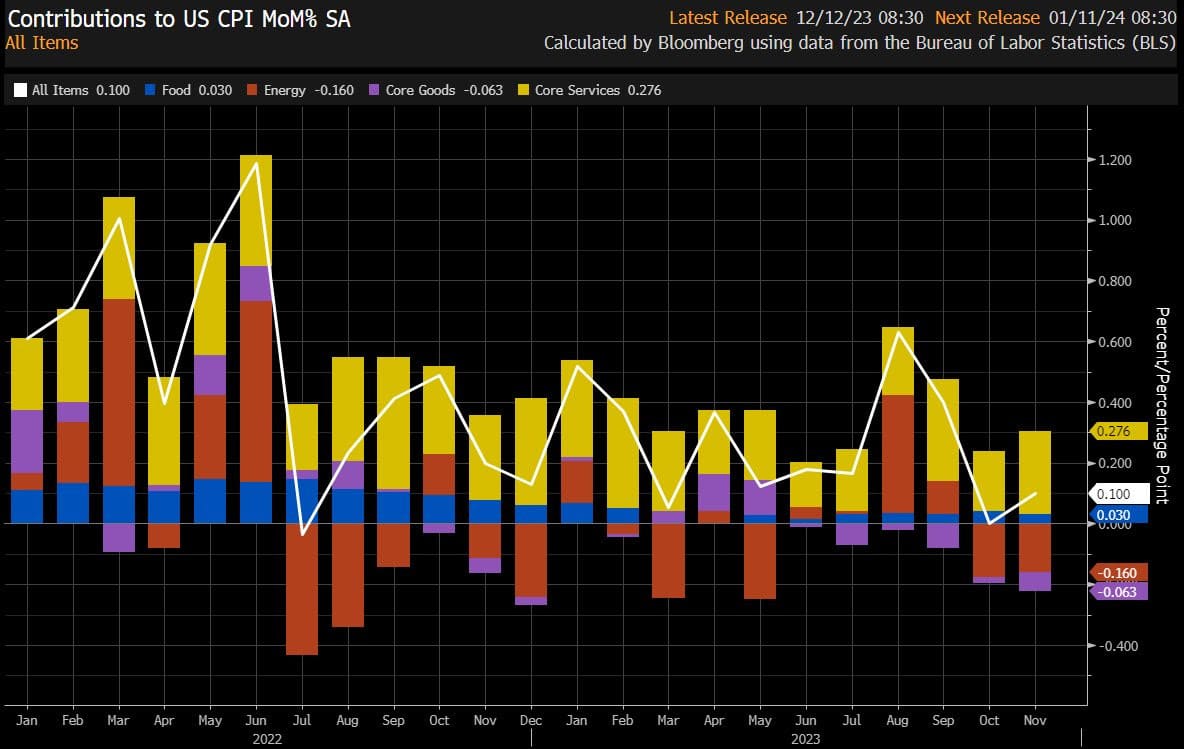Viewport: 1184px width, 749px height.
Task: Click the June 2022 tallest stacked bar
Action: click(x=256, y=339)
